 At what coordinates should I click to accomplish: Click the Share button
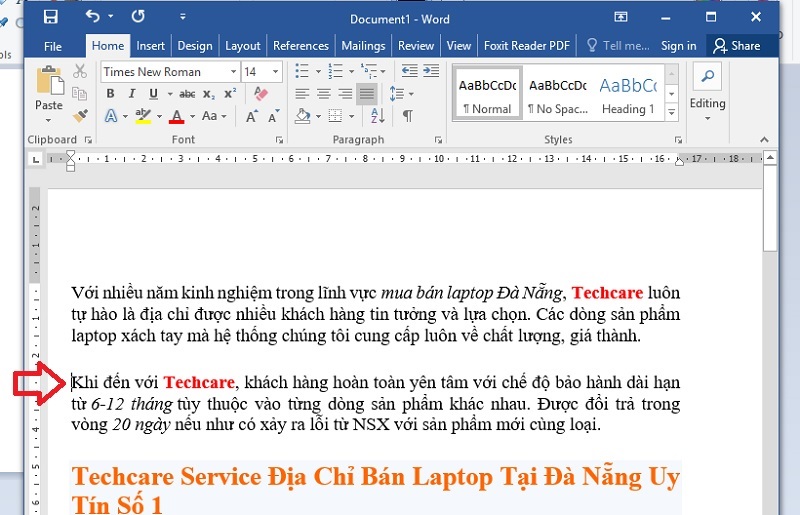click(x=737, y=46)
